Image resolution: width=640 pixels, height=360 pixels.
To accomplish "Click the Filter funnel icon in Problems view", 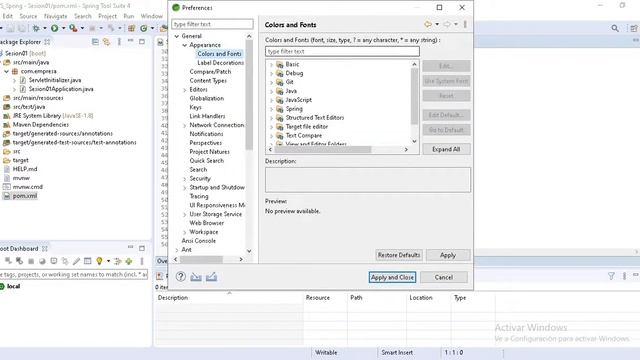I will pyautogui.click(x=611, y=276).
